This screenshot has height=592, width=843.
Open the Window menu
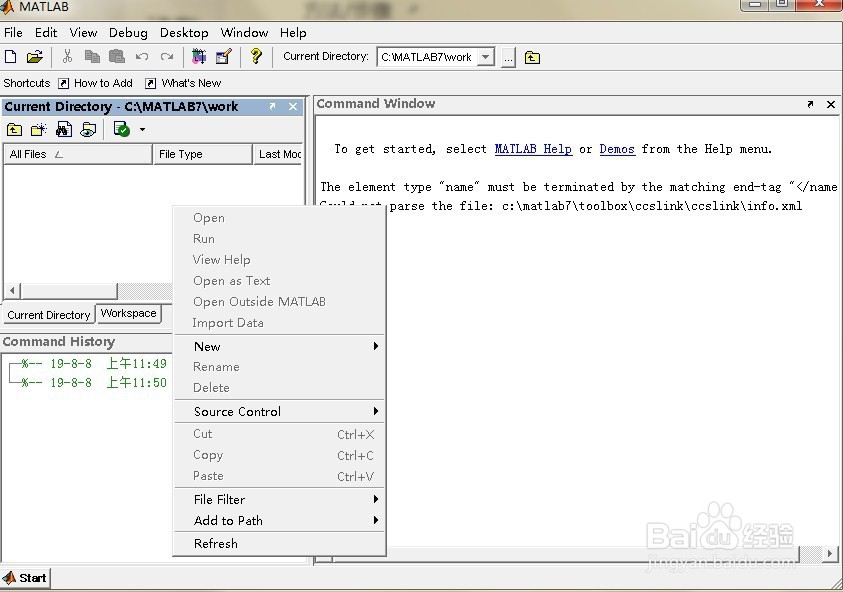[x=244, y=33]
